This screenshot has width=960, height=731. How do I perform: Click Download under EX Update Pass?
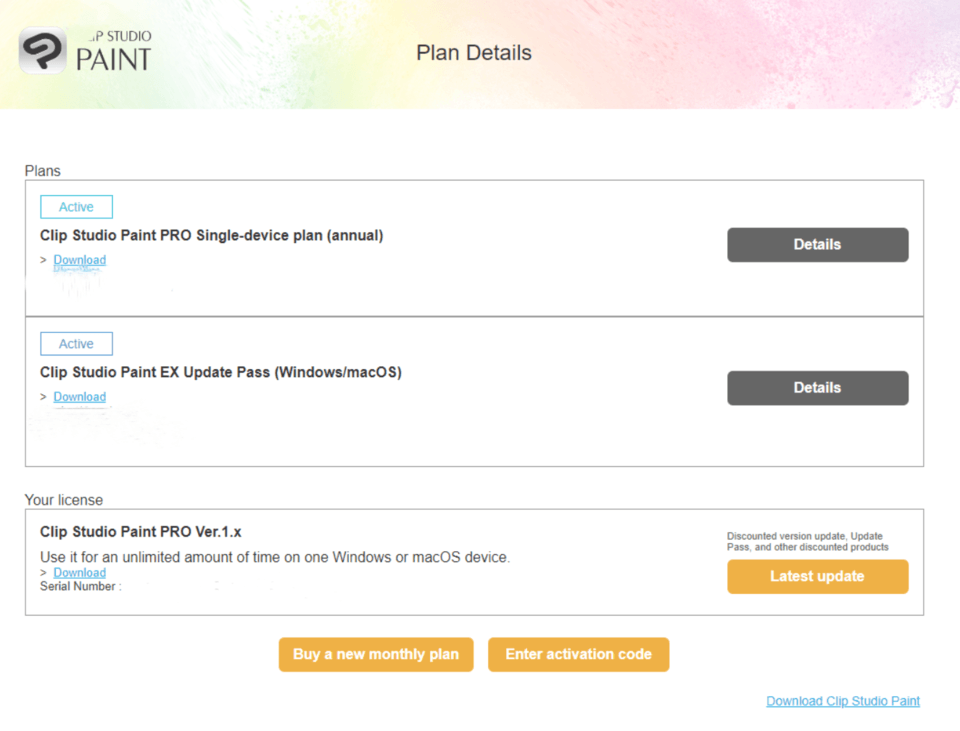80,397
